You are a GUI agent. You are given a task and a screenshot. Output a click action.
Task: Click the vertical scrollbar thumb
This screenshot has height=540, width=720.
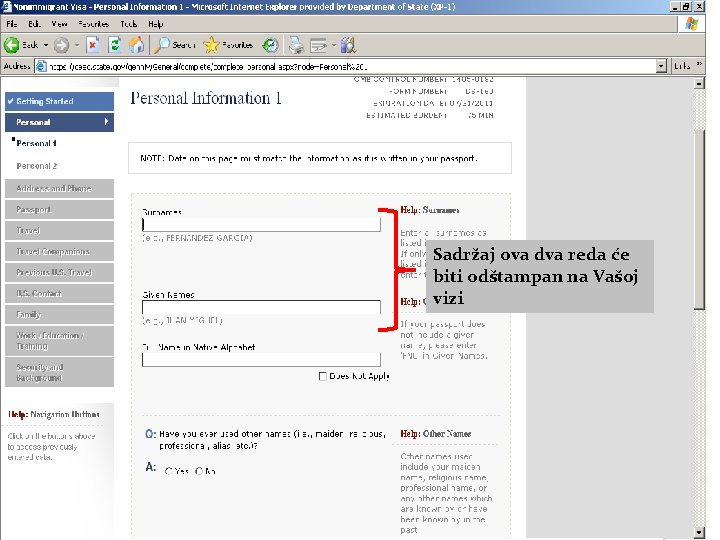699,219
